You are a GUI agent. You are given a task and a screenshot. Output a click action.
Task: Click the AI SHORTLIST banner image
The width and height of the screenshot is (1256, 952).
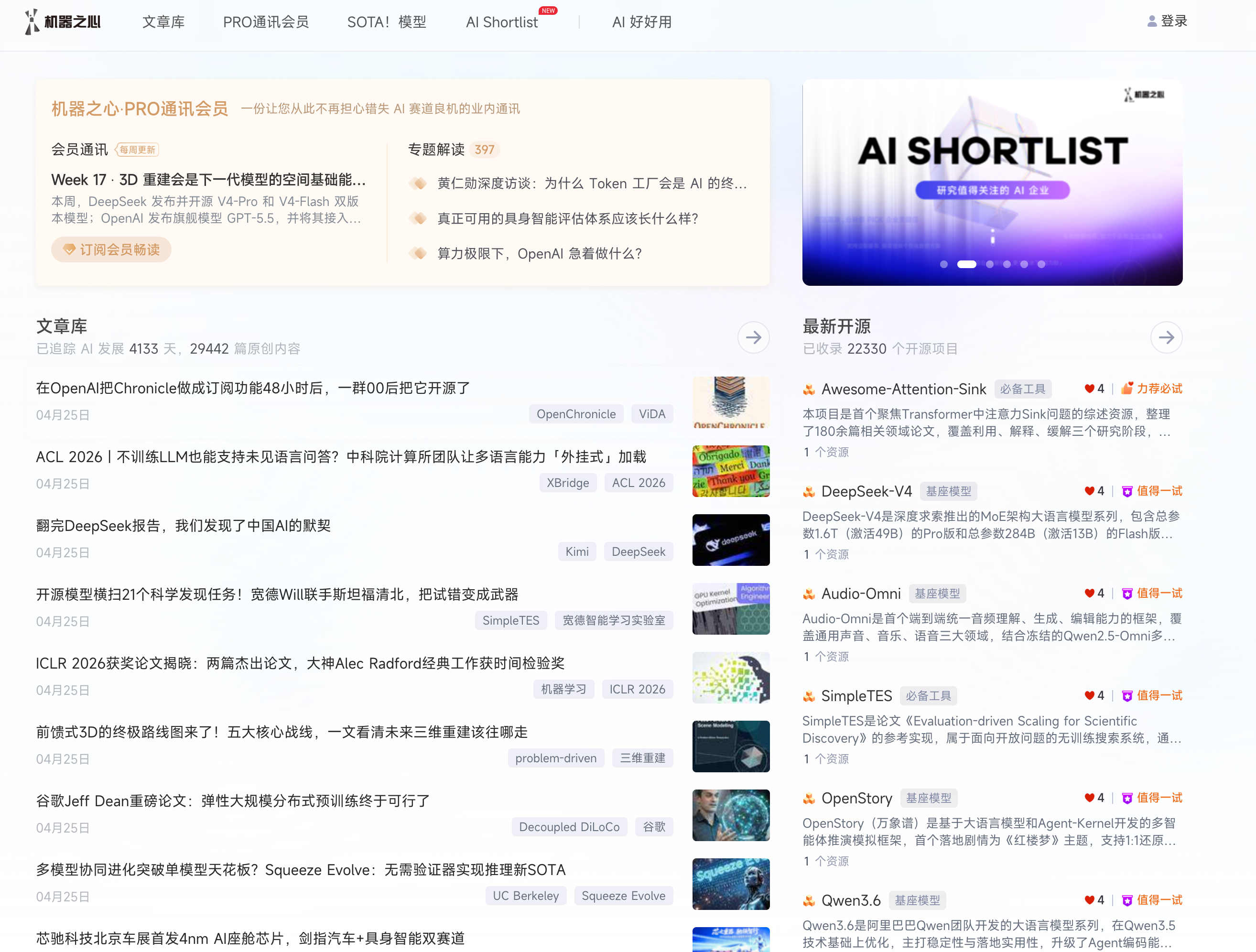point(992,182)
